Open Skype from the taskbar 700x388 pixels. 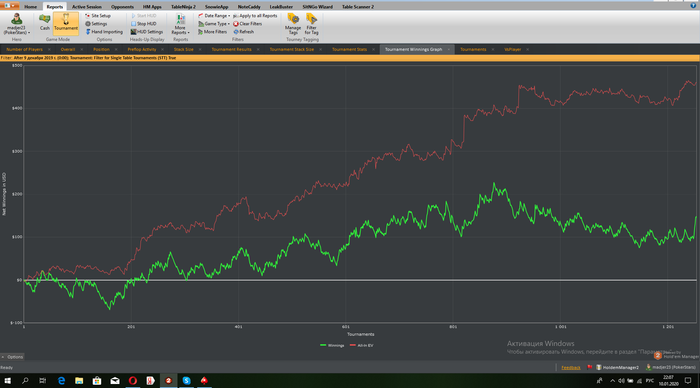[x=186, y=380]
